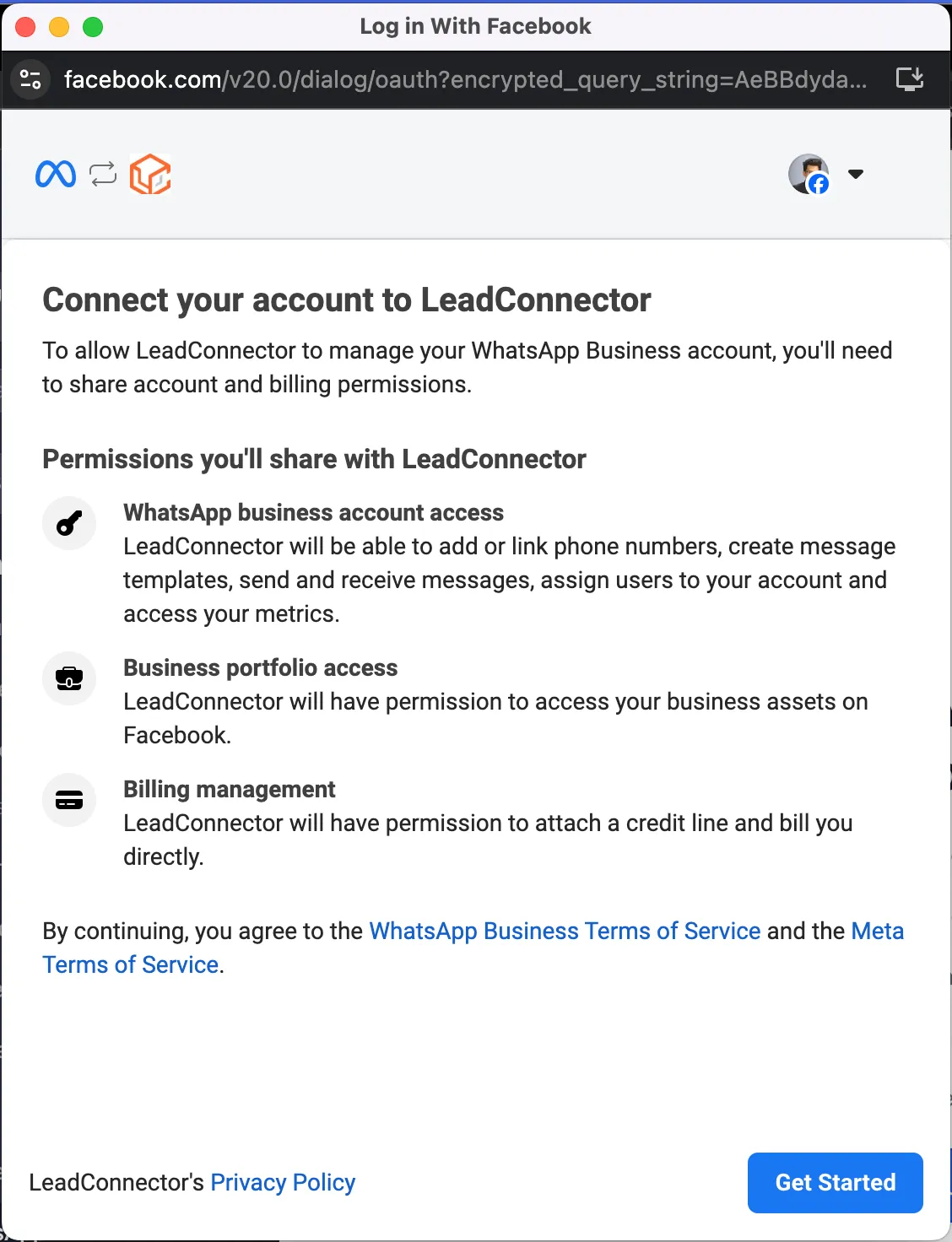The height and width of the screenshot is (1242, 952).
Task: Expand the account switcher dropdown arrow
Action: coord(856,174)
